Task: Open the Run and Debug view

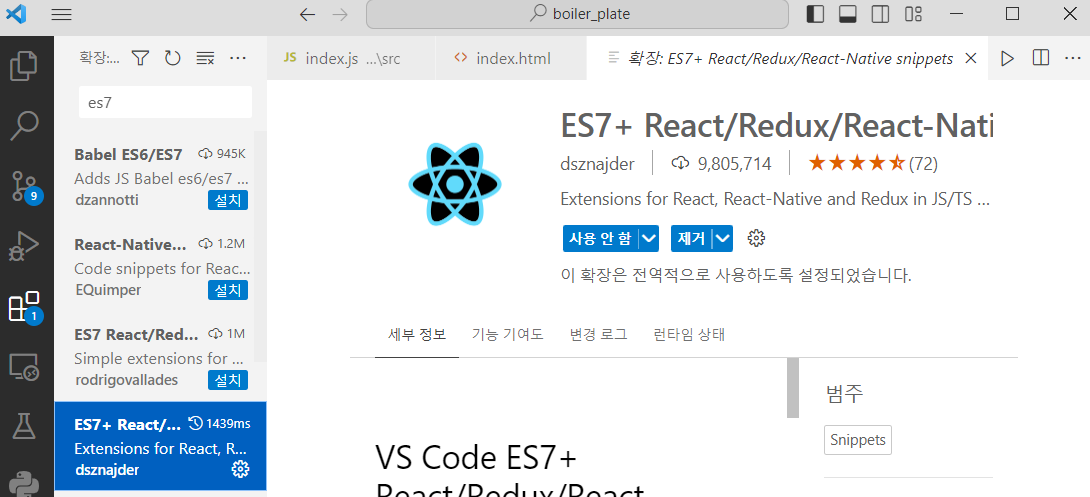Action: [26, 245]
